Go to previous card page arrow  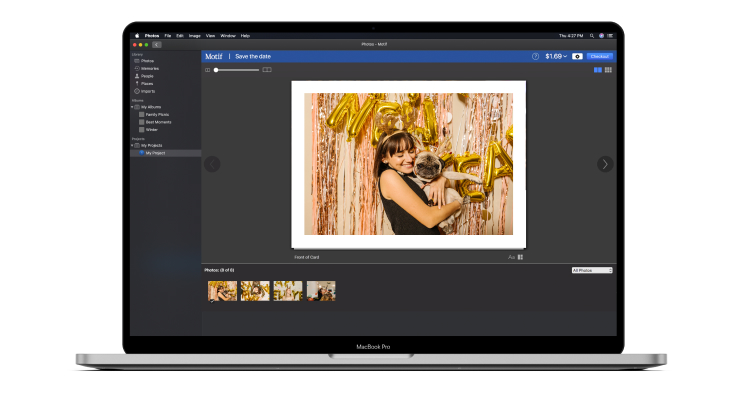click(x=212, y=164)
